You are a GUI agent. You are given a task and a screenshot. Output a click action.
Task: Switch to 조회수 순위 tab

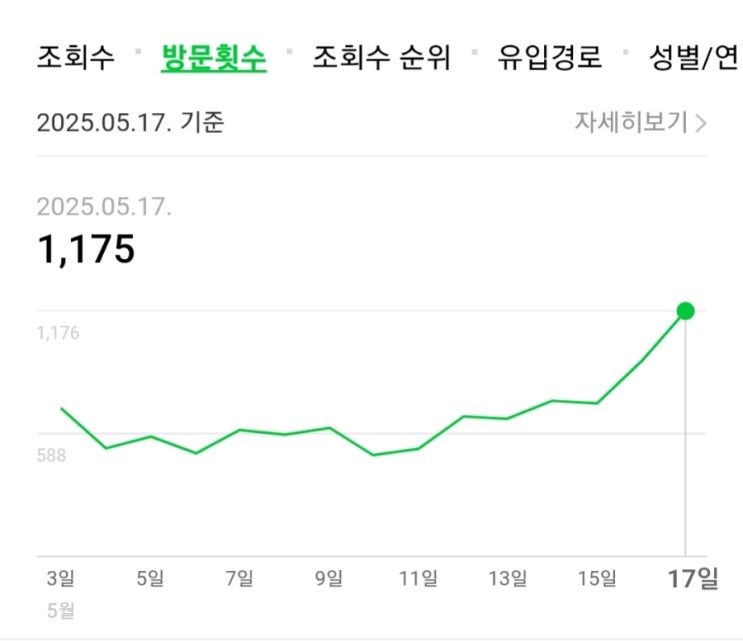[x=382, y=57]
